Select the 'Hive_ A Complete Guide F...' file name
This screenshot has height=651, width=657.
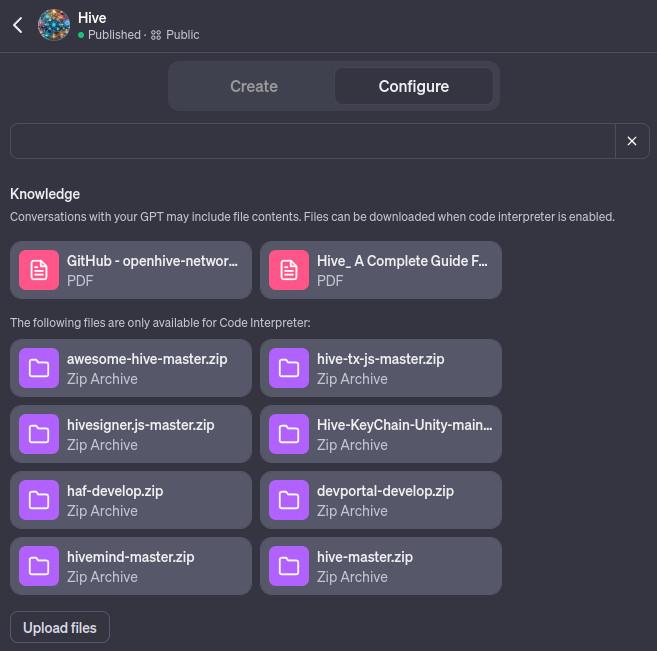[x=402, y=261]
